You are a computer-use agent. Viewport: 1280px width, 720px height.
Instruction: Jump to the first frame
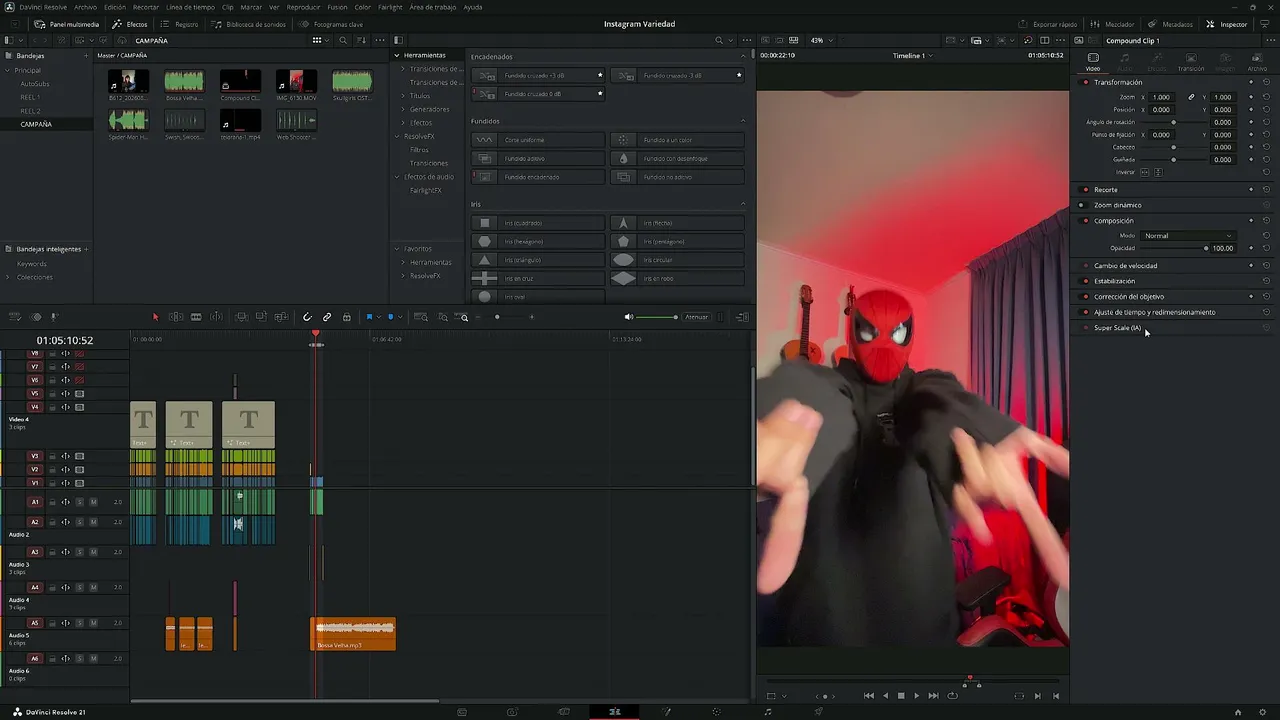pyautogui.click(x=869, y=696)
